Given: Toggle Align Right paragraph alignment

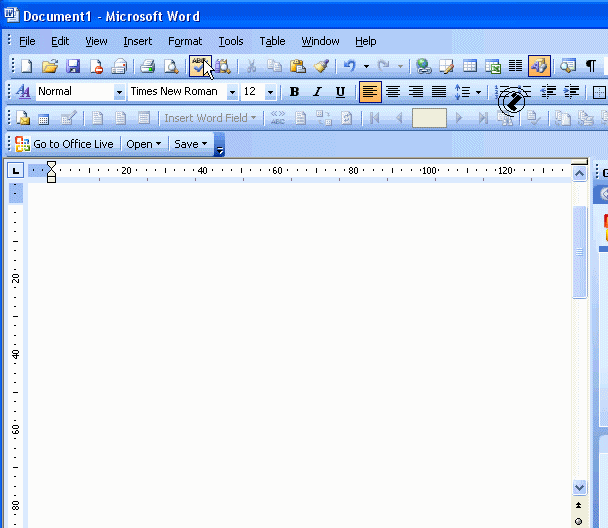Looking at the screenshot, I should [416, 92].
